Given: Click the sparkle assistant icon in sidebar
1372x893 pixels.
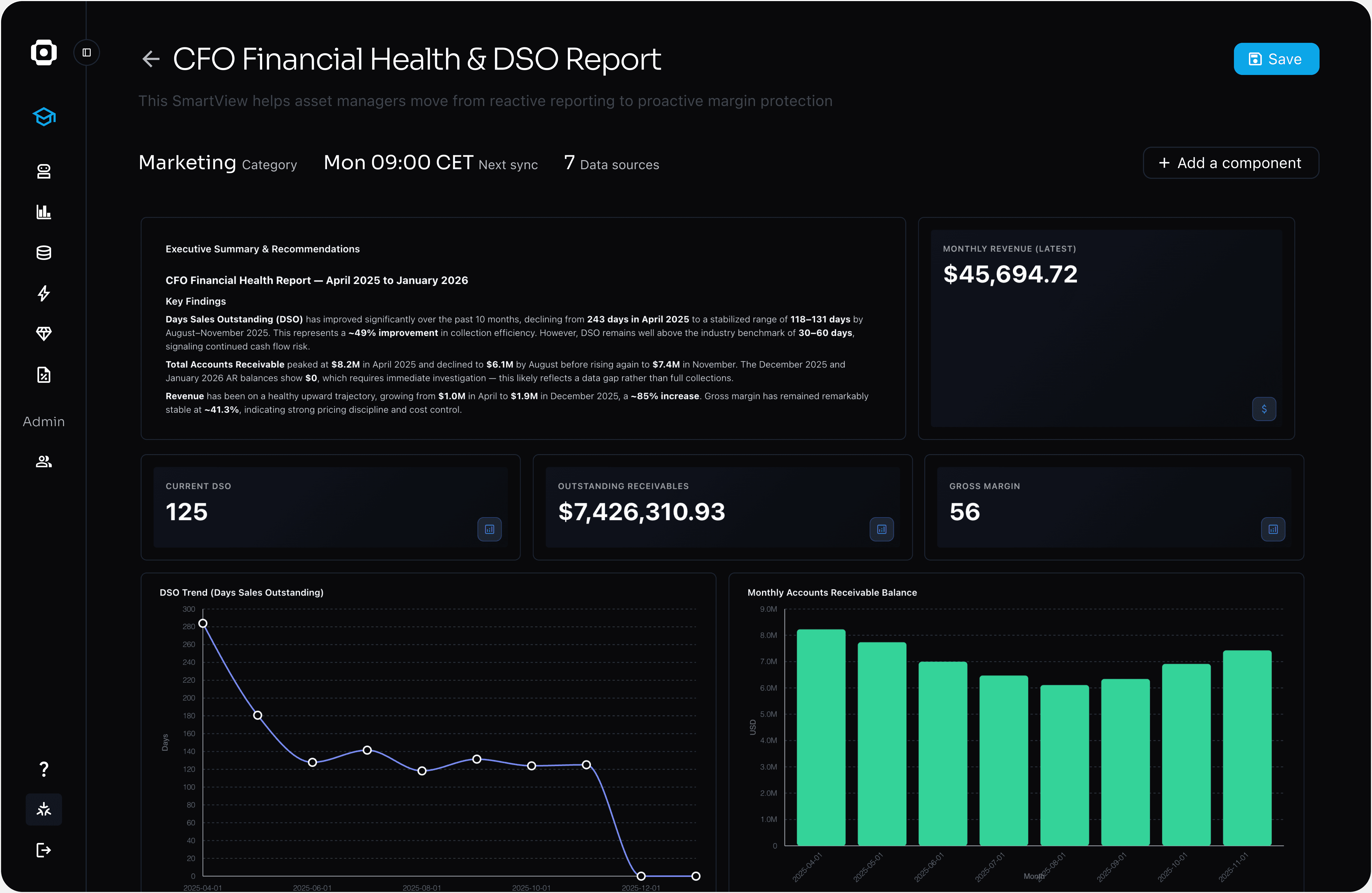Looking at the screenshot, I should (x=44, y=809).
